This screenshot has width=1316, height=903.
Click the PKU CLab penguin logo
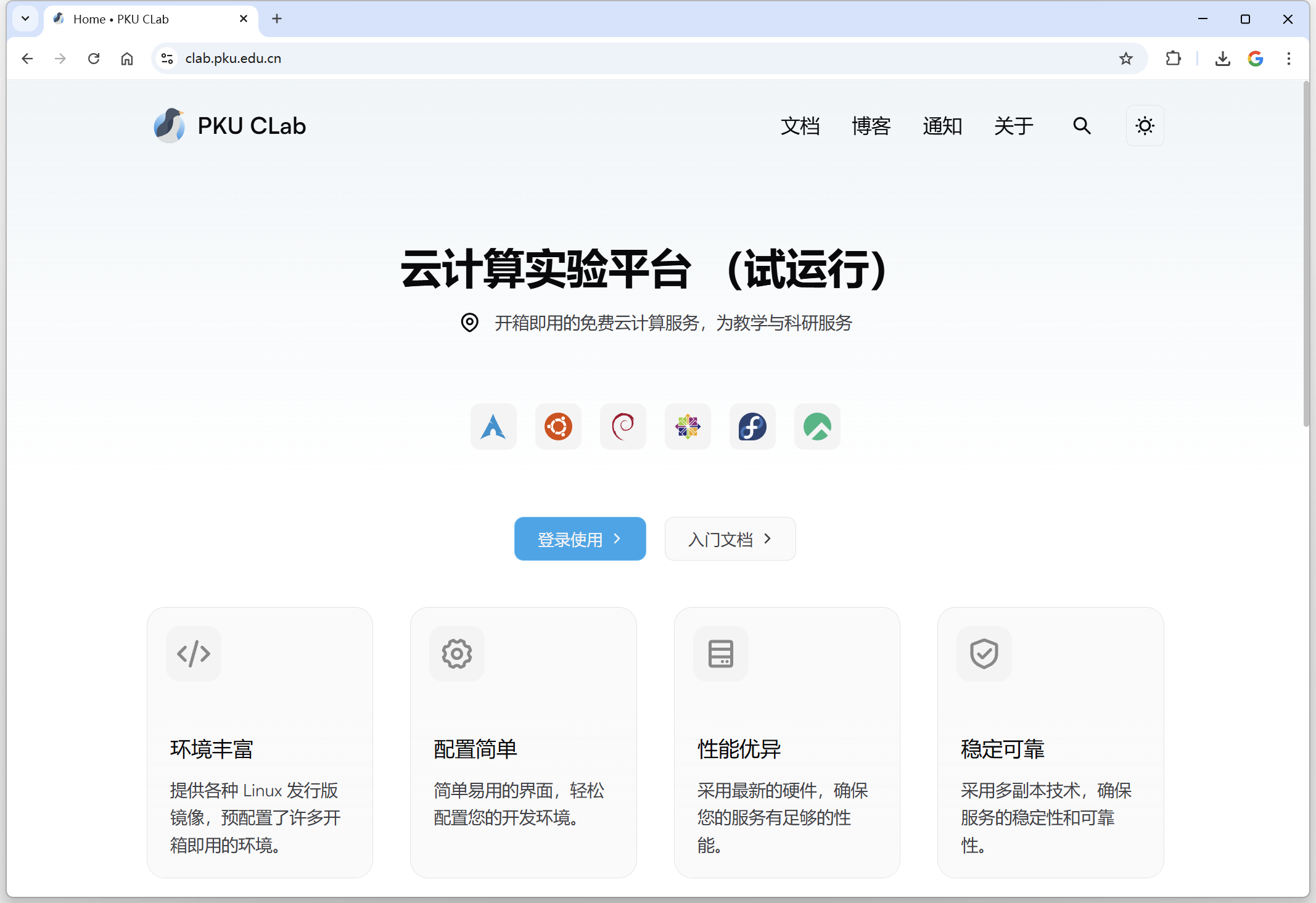[x=169, y=126]
